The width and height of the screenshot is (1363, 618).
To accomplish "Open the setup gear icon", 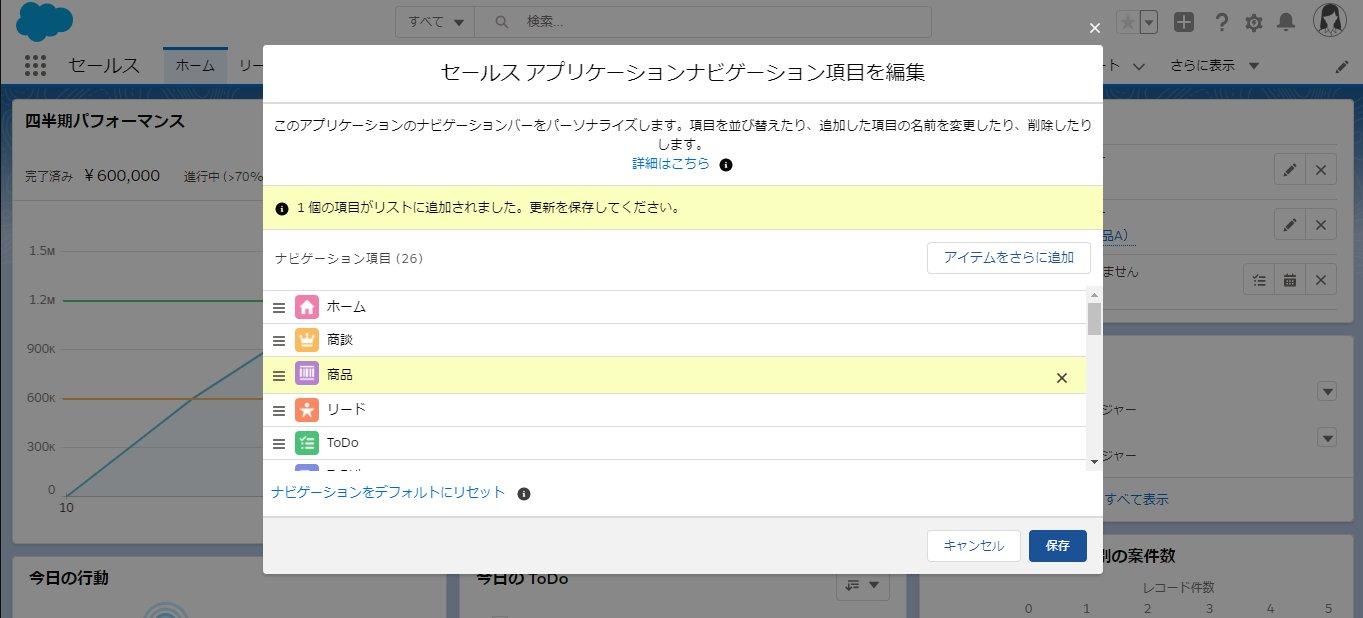I will (1254, 22).
